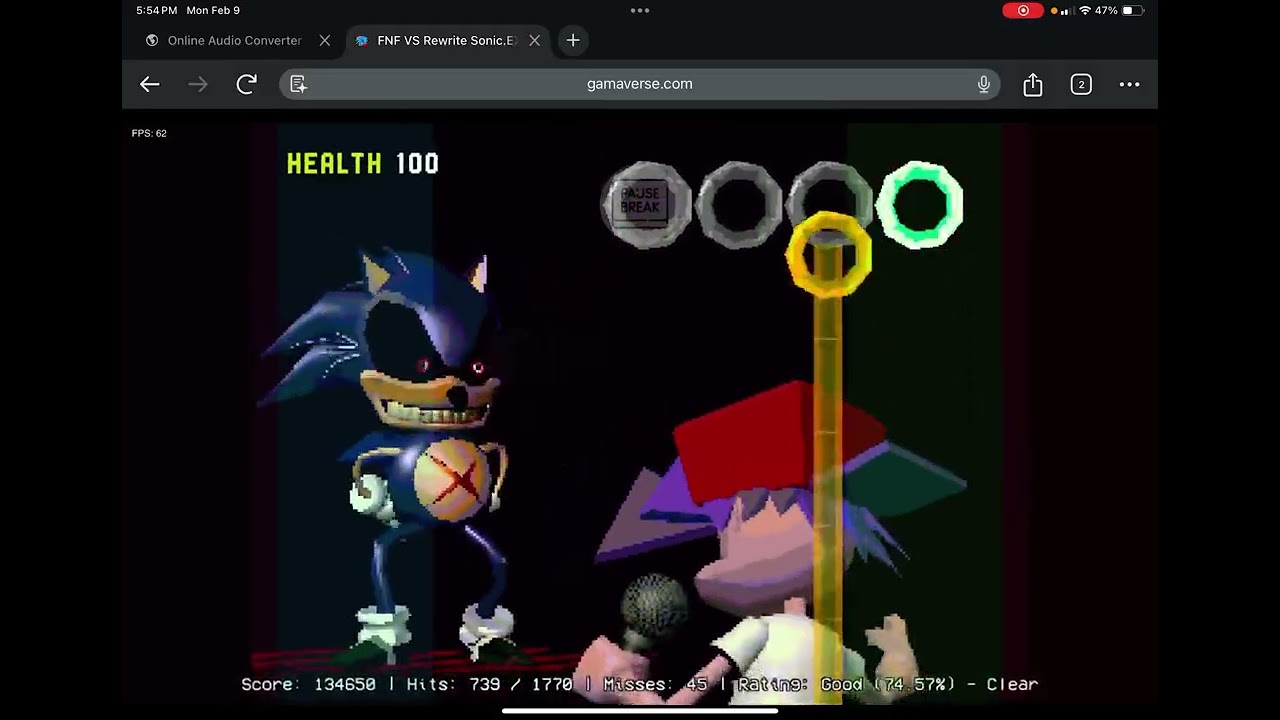This screenshot has width=1280, height=720.
Task: Tap the second gray ring receptor
Action: [739, 204]
